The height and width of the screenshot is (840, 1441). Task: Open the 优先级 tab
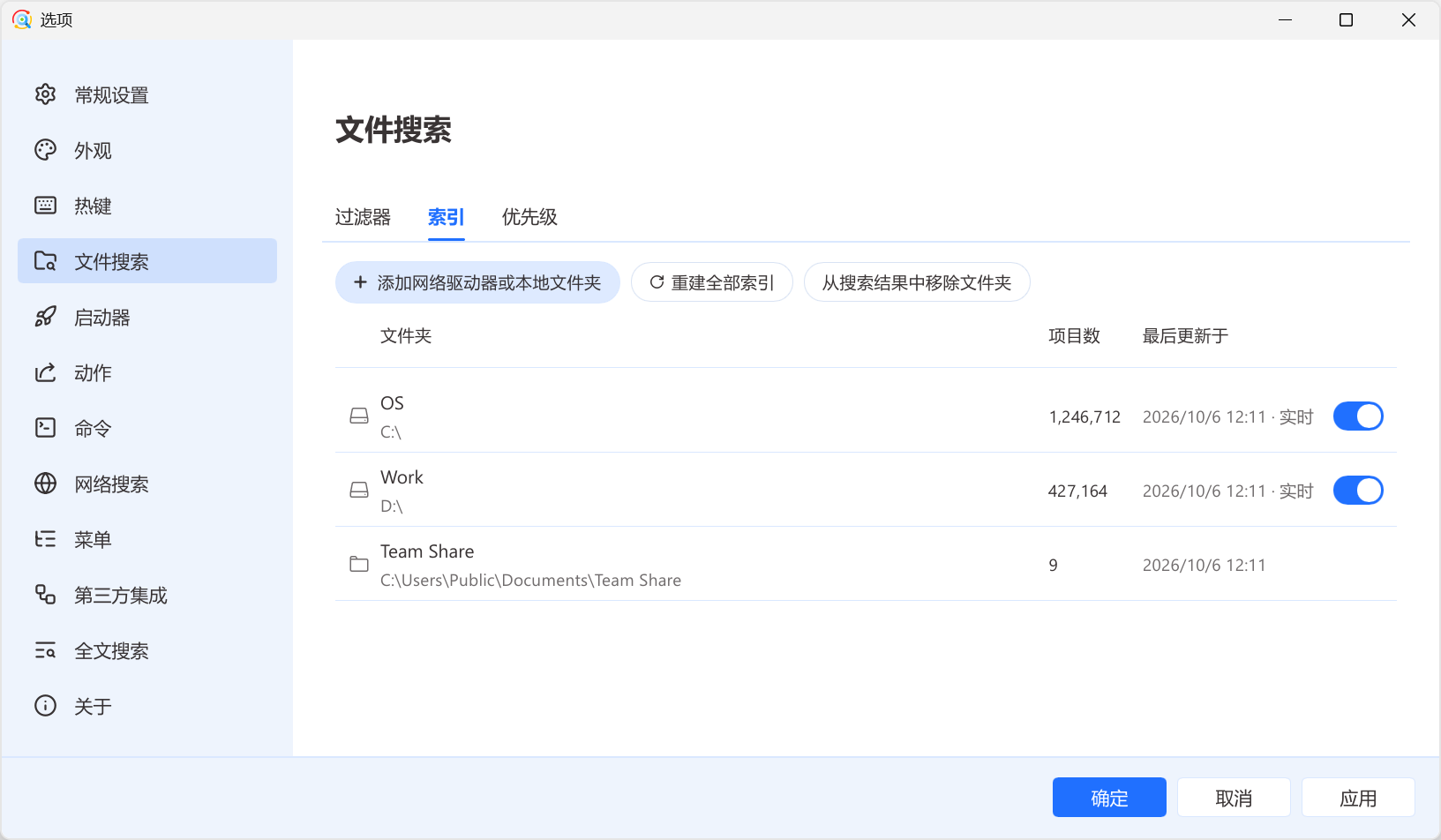point(529,217)
